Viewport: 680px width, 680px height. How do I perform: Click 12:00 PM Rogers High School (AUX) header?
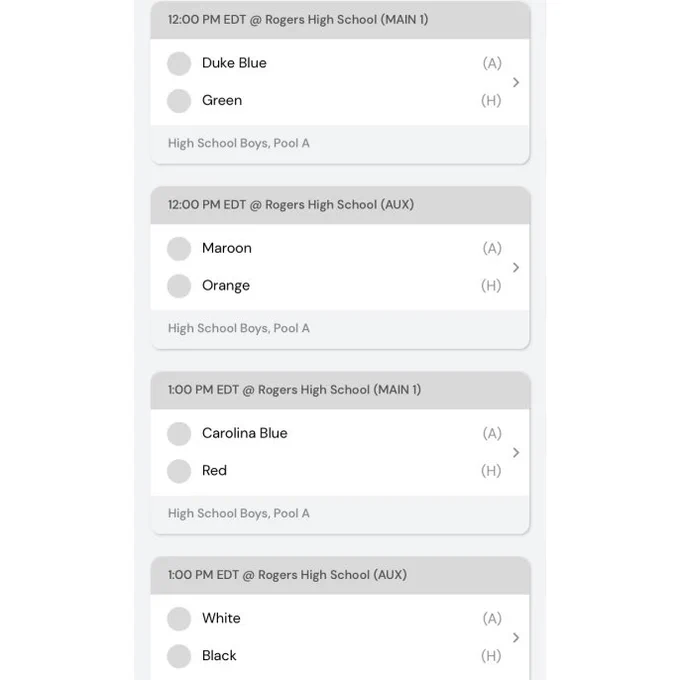[x=340, y=205]
